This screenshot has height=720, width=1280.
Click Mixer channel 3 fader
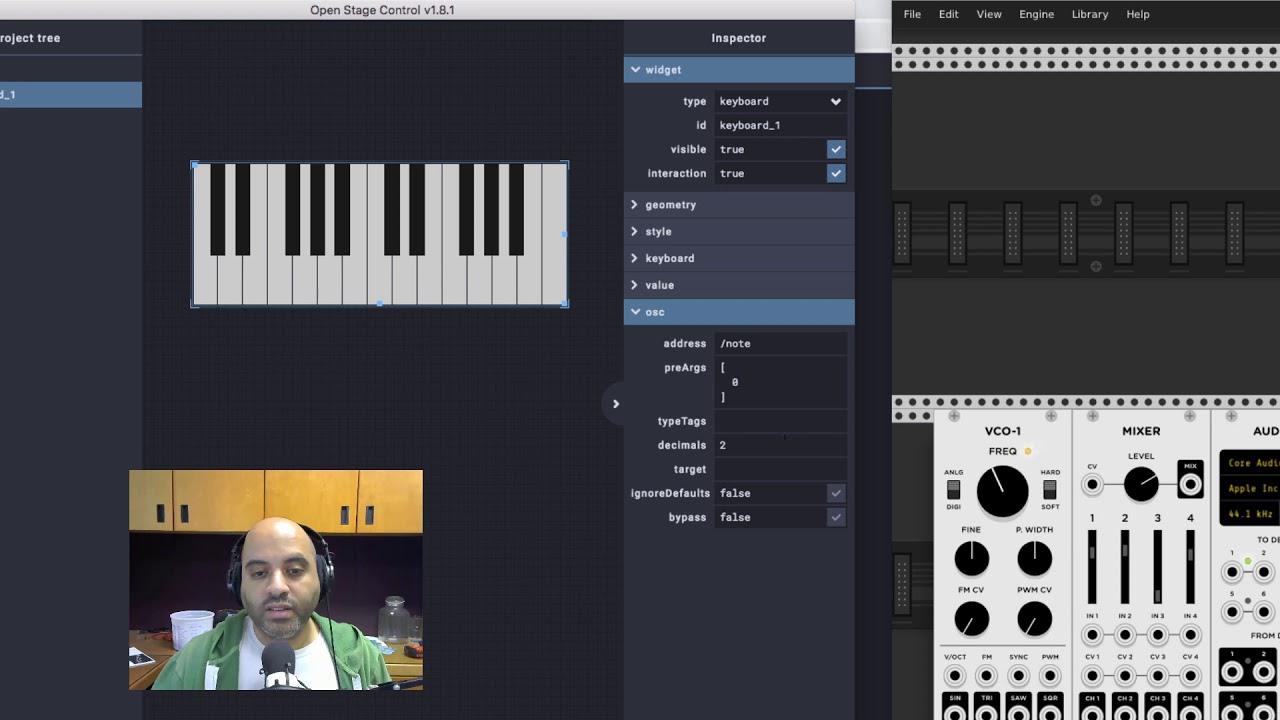(x=1158, y=567)
